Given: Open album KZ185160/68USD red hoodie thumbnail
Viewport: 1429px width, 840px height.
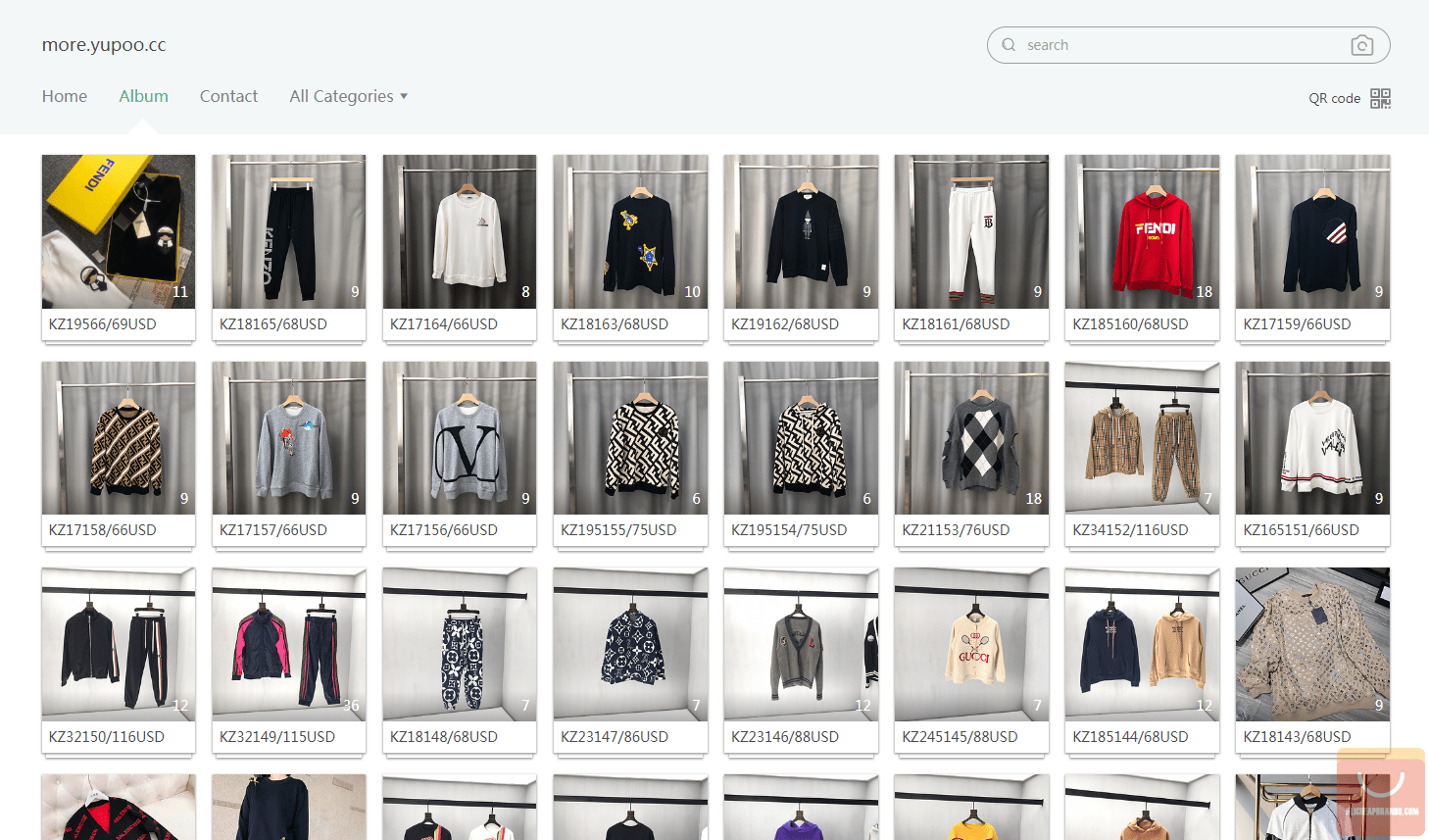Looking at the screenshot, I should (x=1142, y=231).
